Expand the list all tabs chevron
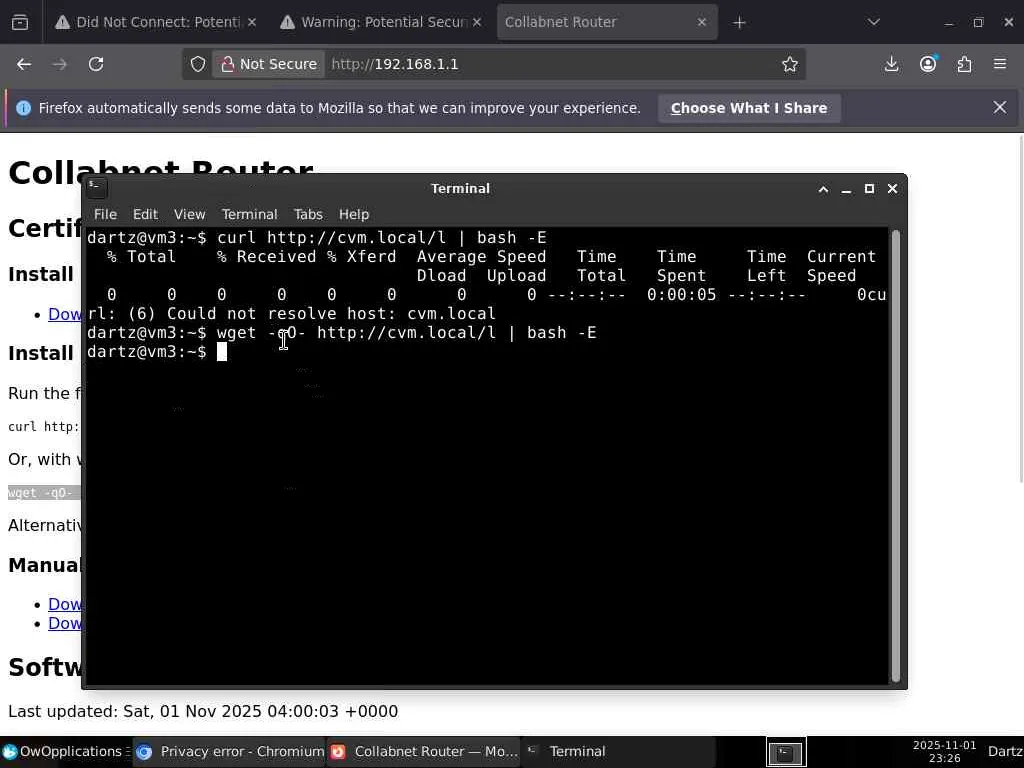The height and width of the screenshot is (768, 1024). [x=873, y=23]
